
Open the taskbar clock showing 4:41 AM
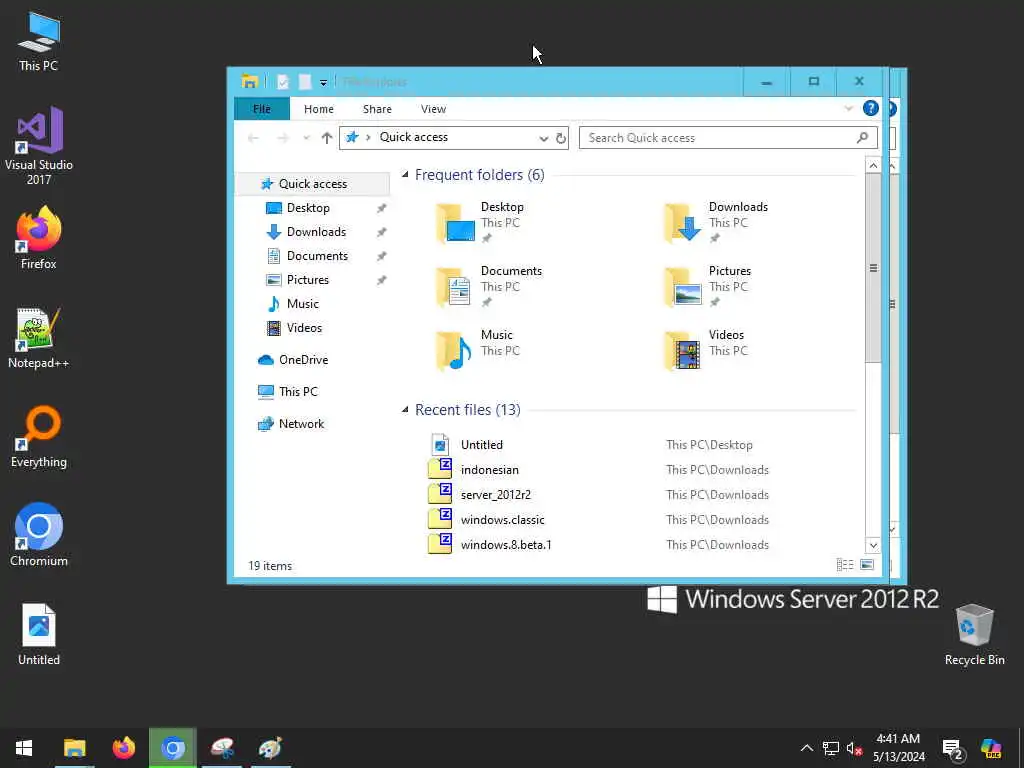tap(899, 748)
